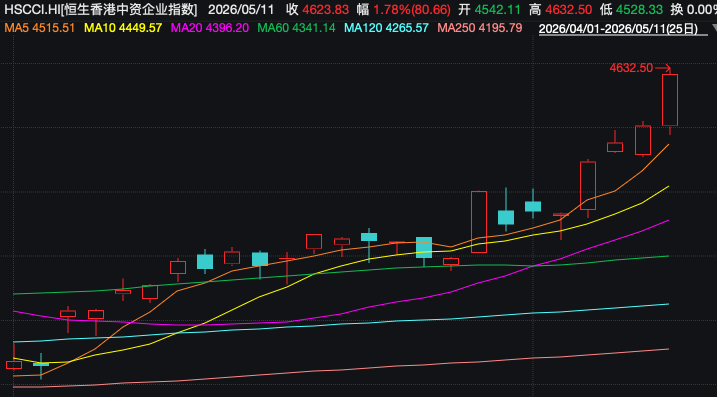
Task: Click the 4632.50 high price marker
Action: pyautogui.click(x=631, y=68)
